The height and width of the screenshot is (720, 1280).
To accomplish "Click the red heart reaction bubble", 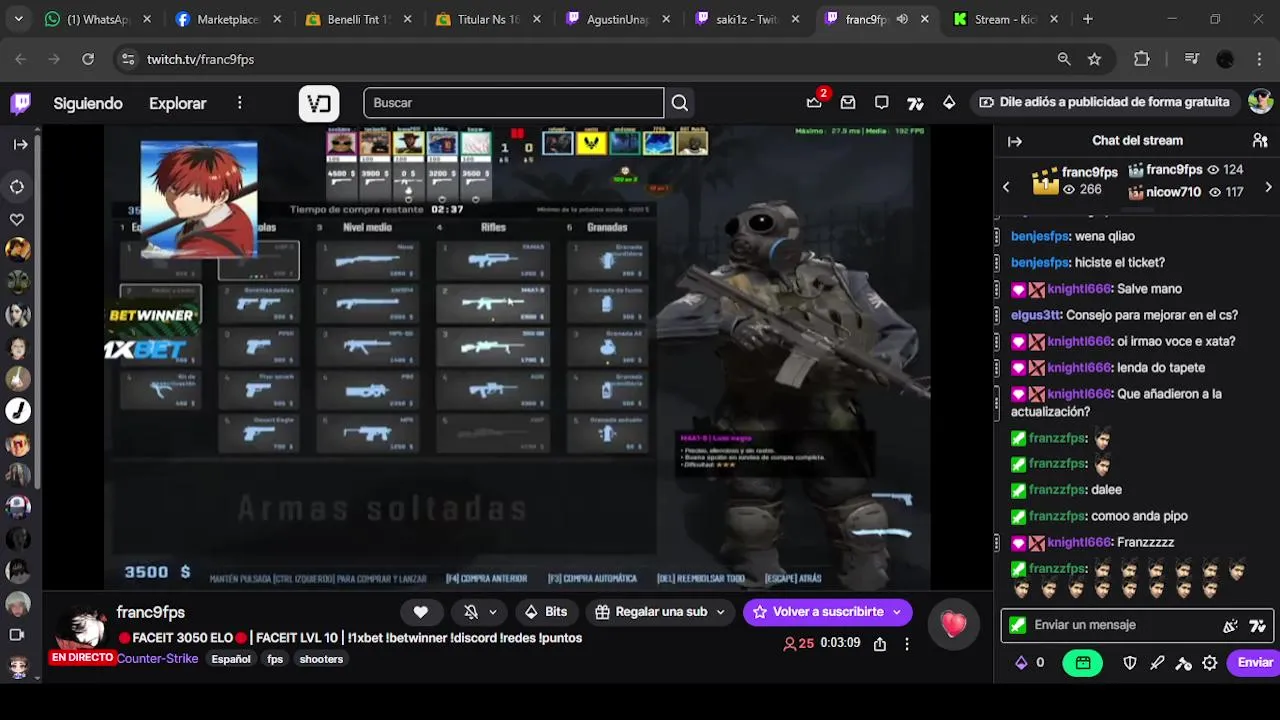I will pos(953,625).
